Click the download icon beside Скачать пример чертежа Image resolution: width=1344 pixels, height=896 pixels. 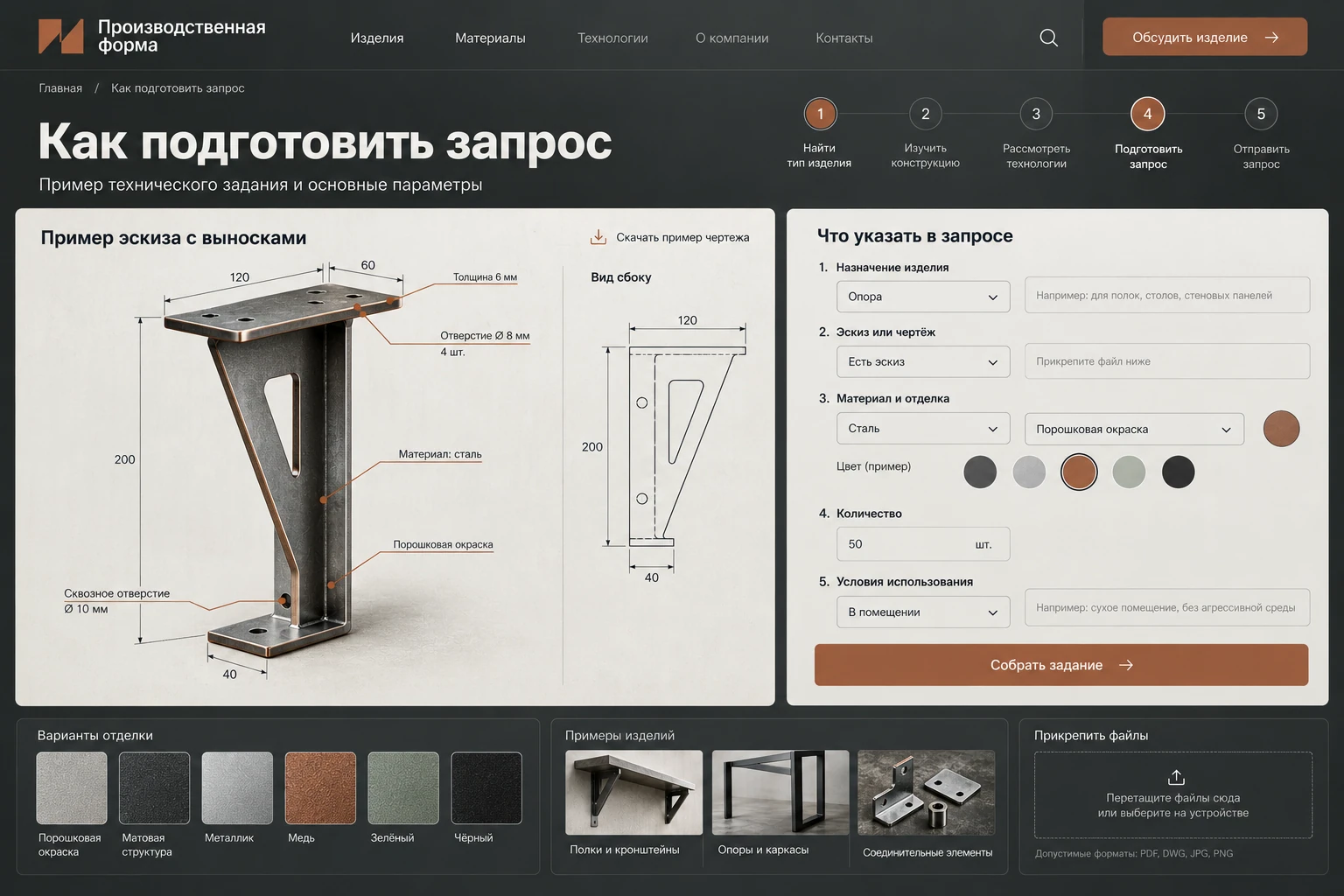598,237
